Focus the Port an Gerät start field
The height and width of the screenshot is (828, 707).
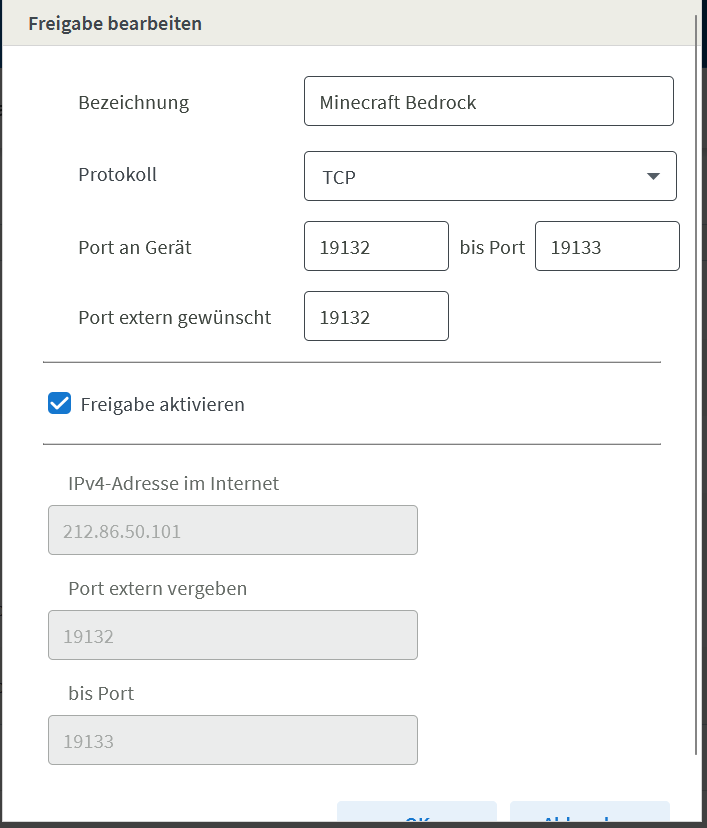376,247
